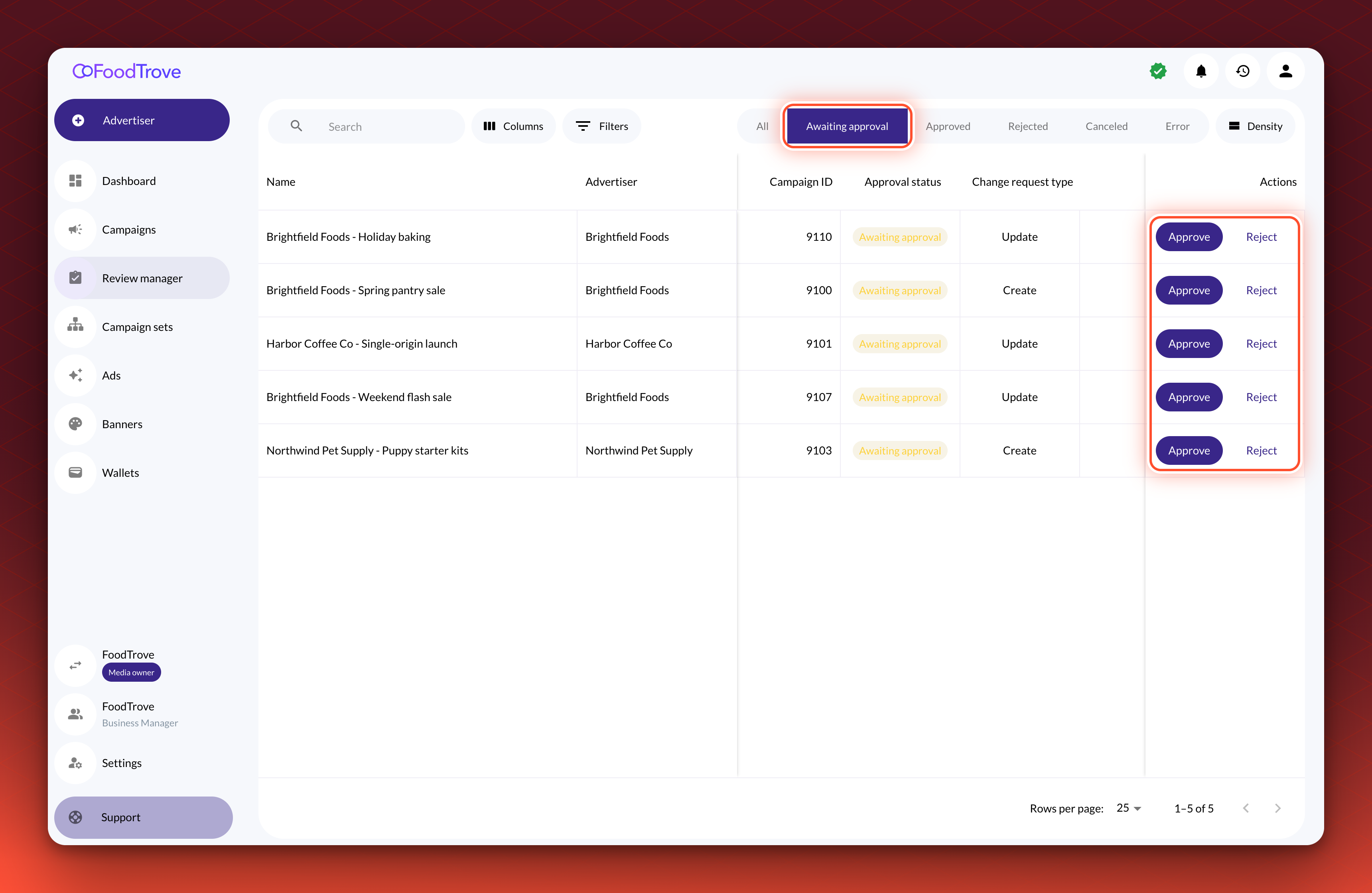This screenshot has height=893, width=1372.
Task: Switch to the All tab
Action: coord(762,126)
